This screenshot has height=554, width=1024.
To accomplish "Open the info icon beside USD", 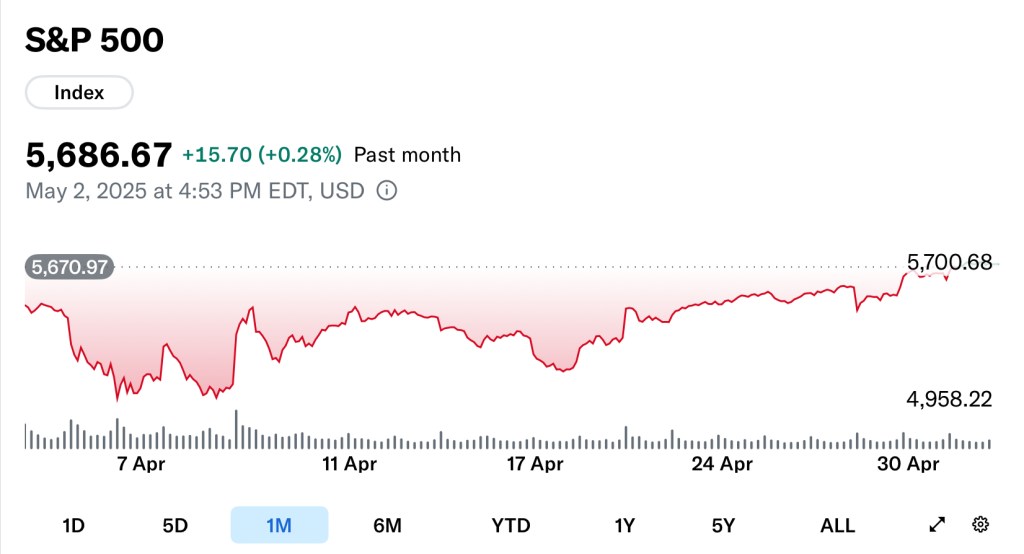I will [x=386, y=190].
